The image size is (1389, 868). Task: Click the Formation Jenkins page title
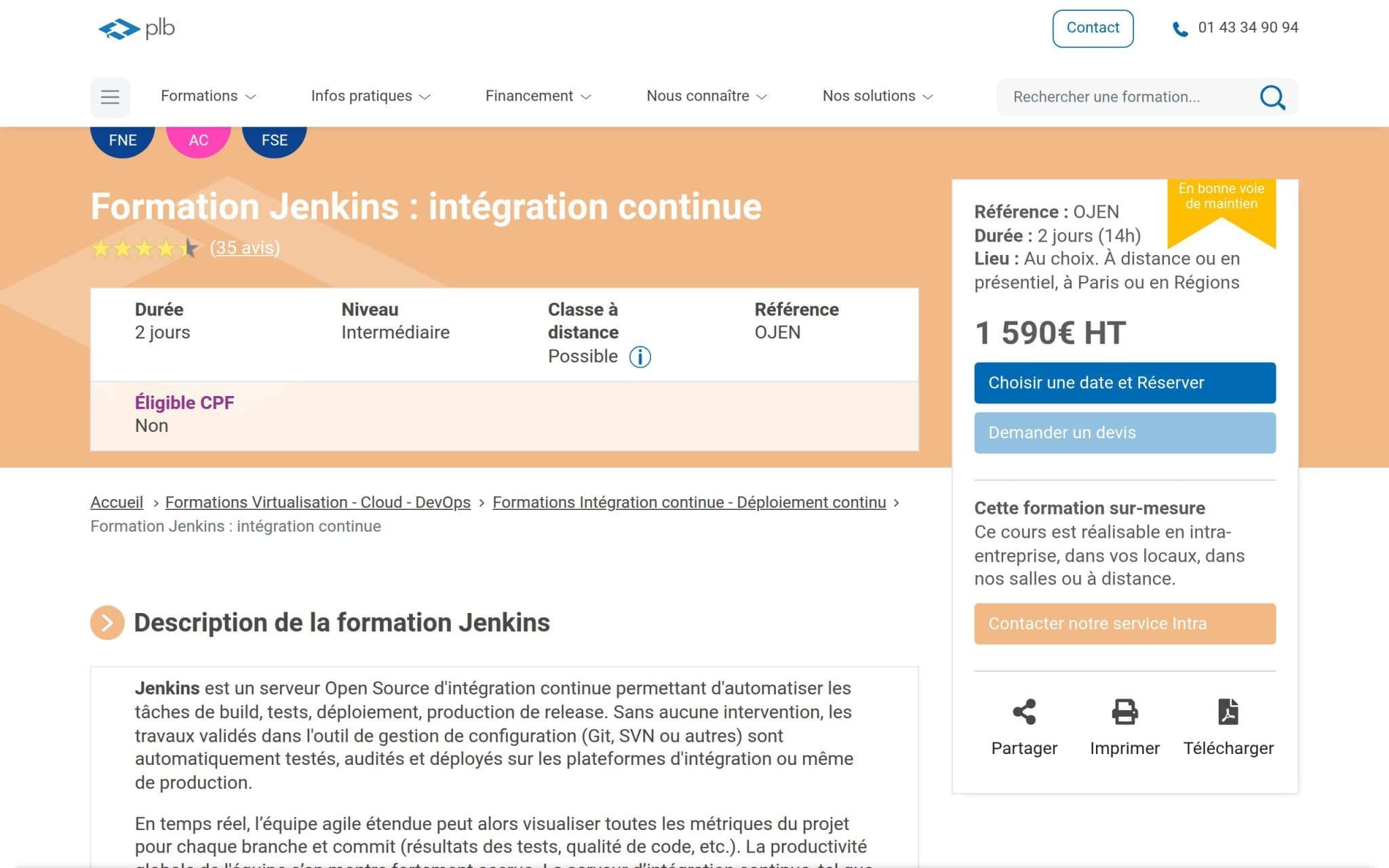click(x=426, y=207)
